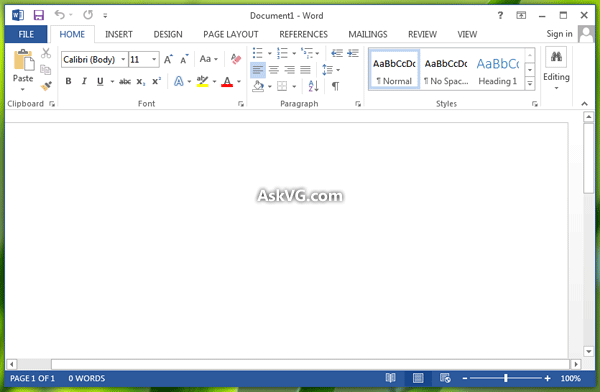Open the Styles pane launcher
Viewport: 600px width, 392px height.
coord(535,104)
